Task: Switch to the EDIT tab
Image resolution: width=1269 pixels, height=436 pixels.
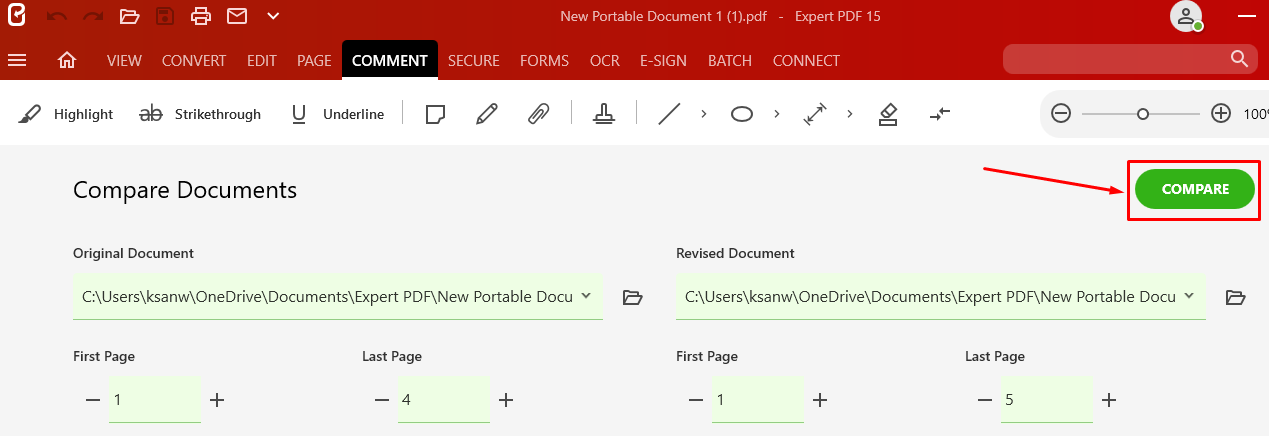Action: 262,60
